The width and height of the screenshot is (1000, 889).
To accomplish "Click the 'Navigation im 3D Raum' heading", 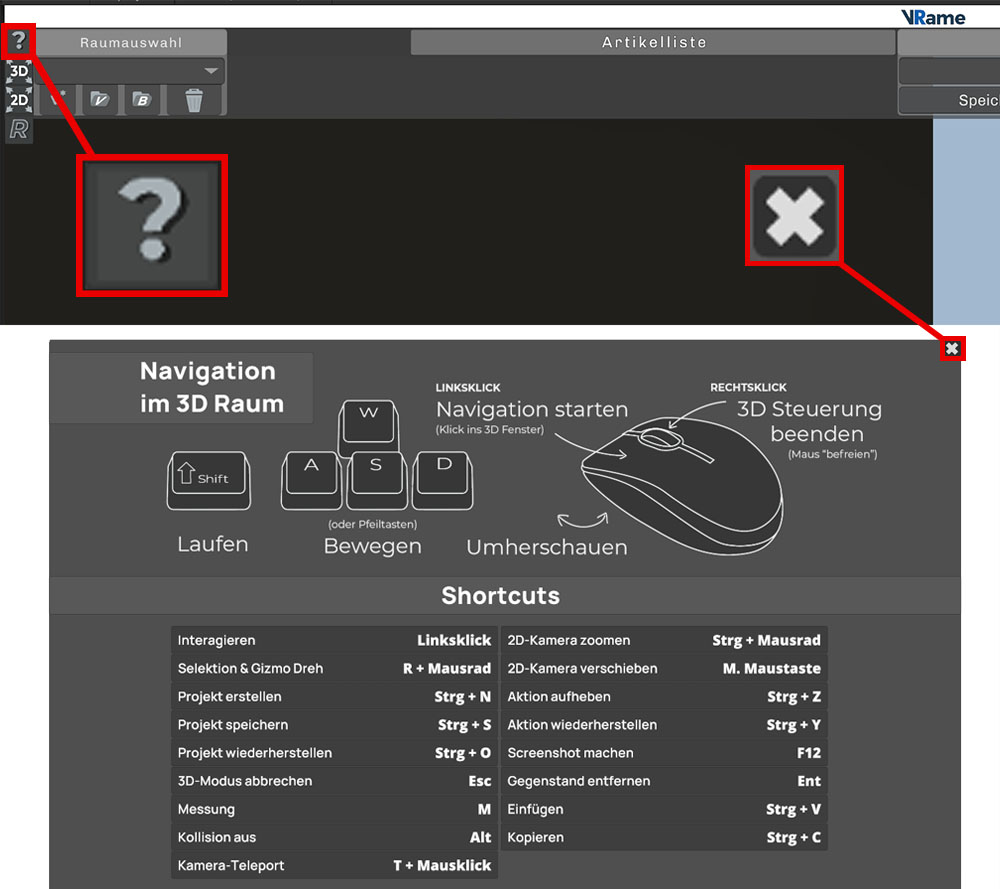I will [x=211, y=387].
